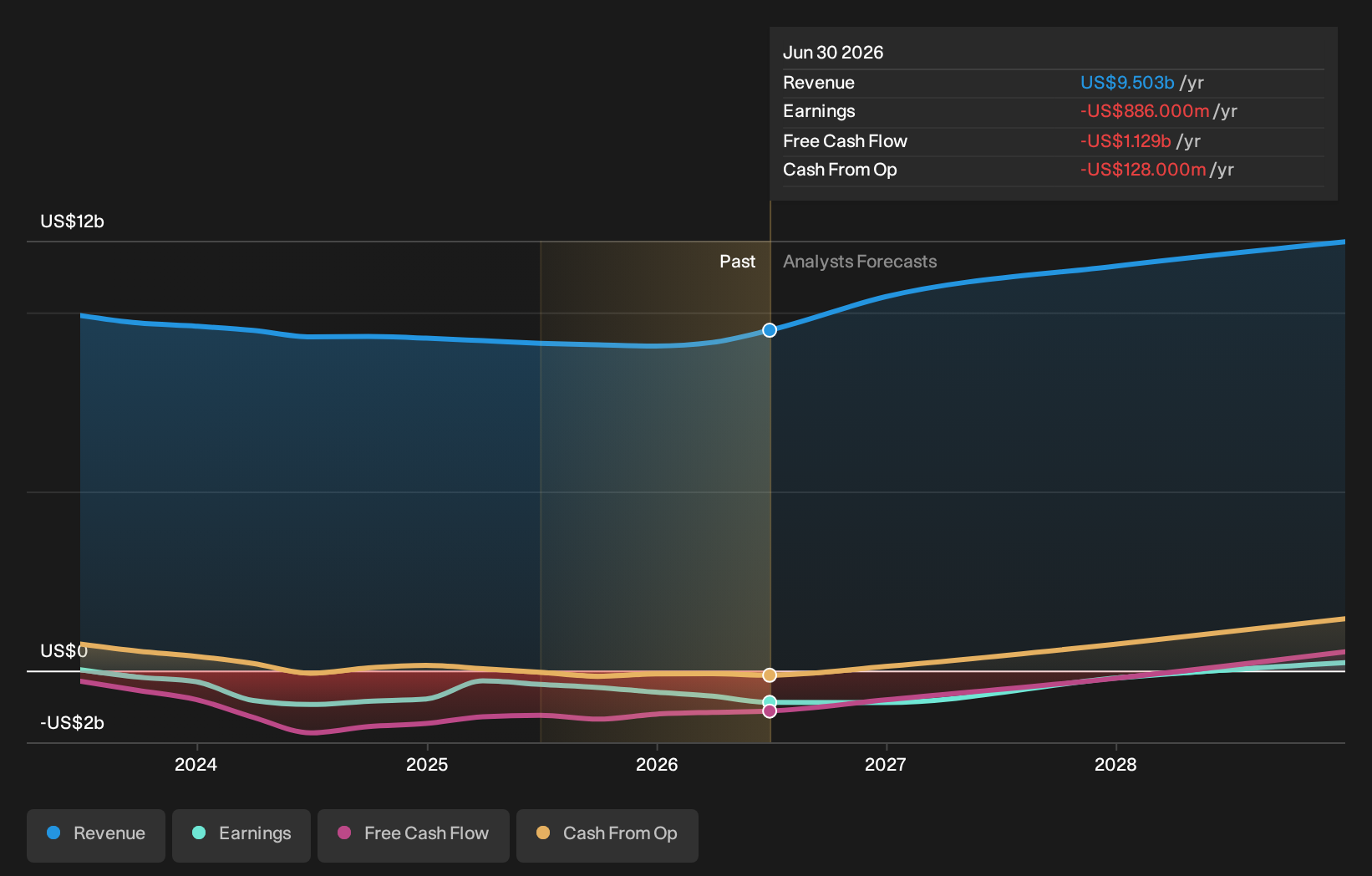This screenshot has height=876, width=1372.
Task: Toggle the Revenue legend button
Action: (96, 835)
